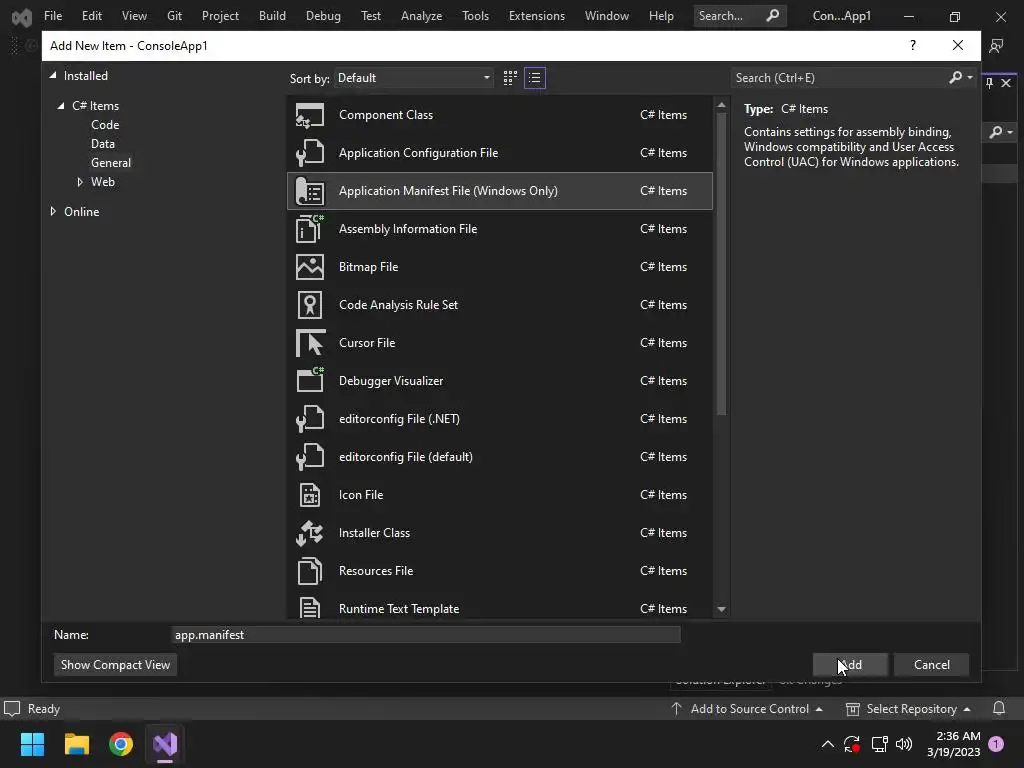Screen dimensions: 1024x768
Task: Click the template list scrollbar thumb
Action: [721, 264]
